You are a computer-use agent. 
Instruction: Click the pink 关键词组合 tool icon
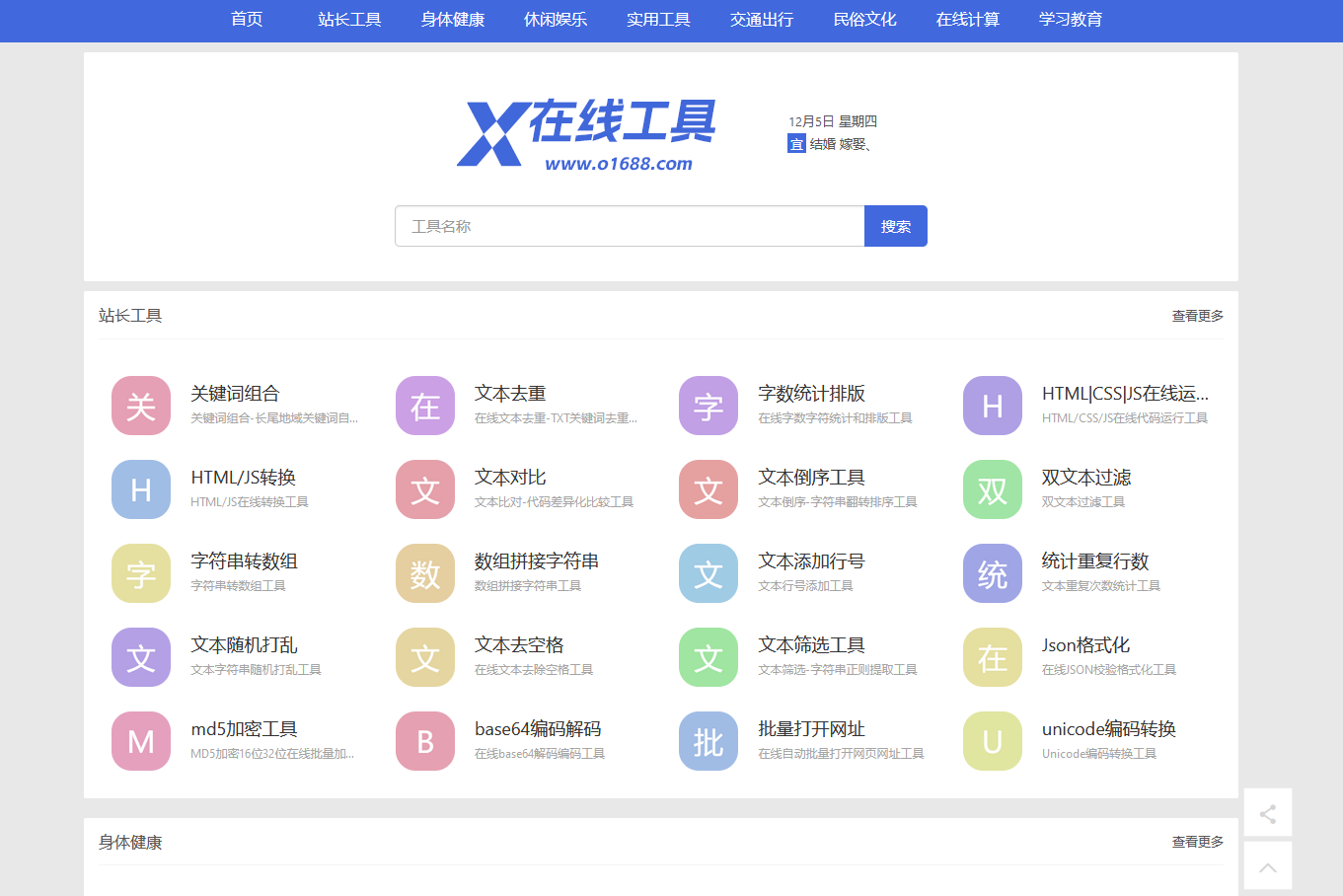pos(141,406)
